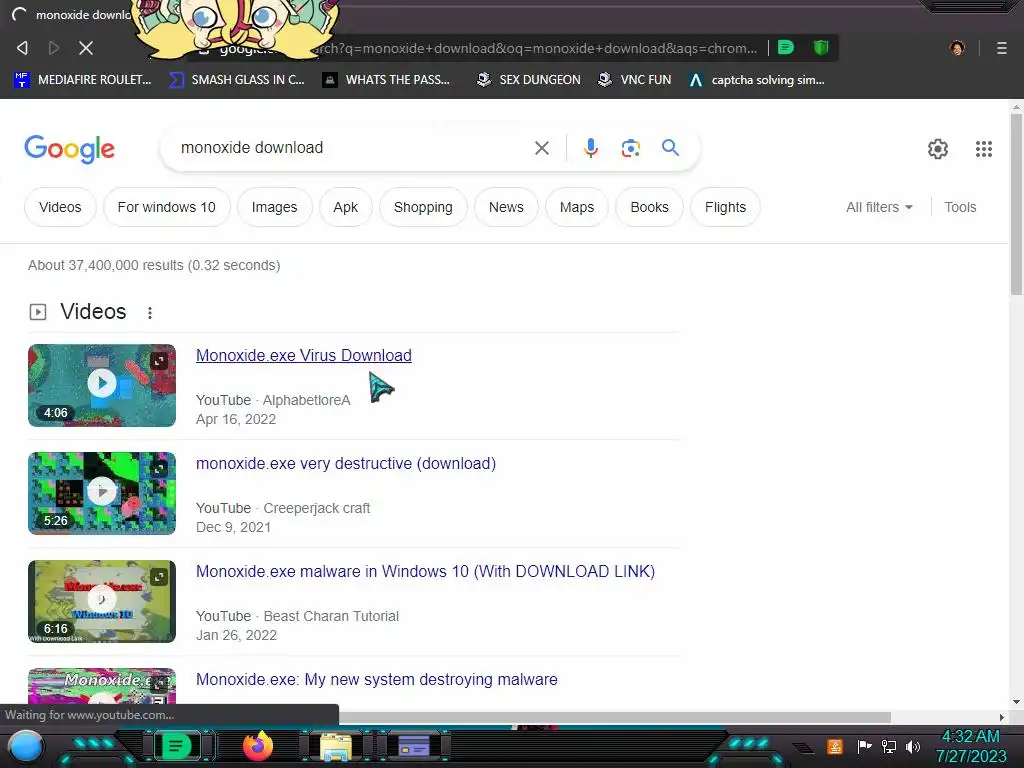
Task: Open the SMASH GLASS IN C... bookmark
Action: [237, 80]
